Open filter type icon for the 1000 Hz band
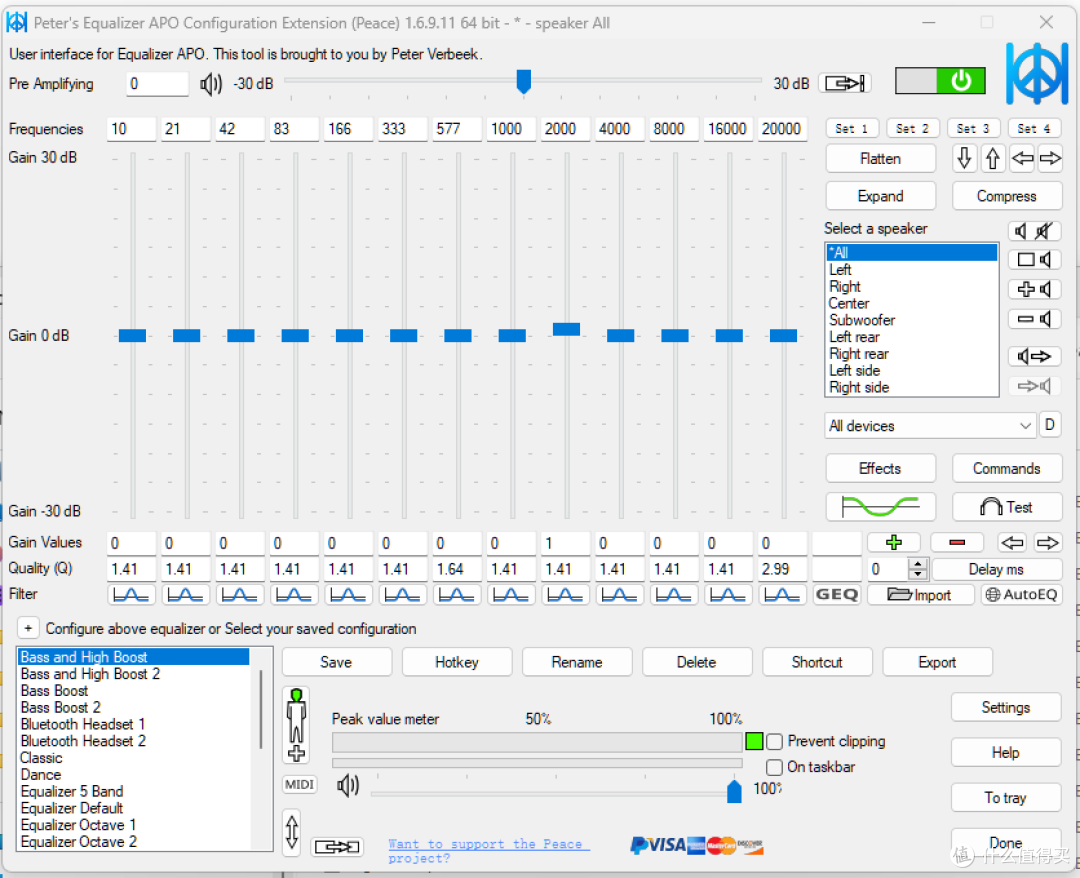The height and width of the screenshot is (878, 1080). coord(510,594)
